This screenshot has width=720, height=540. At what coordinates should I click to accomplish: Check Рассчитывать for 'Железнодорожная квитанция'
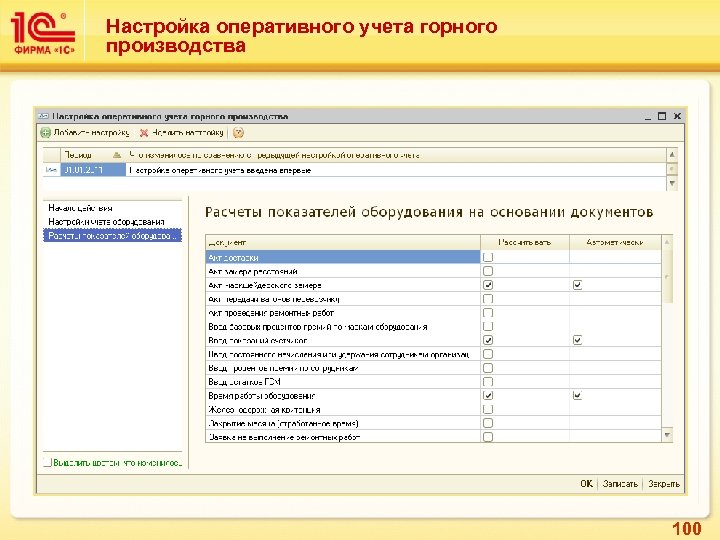[488, 409]
